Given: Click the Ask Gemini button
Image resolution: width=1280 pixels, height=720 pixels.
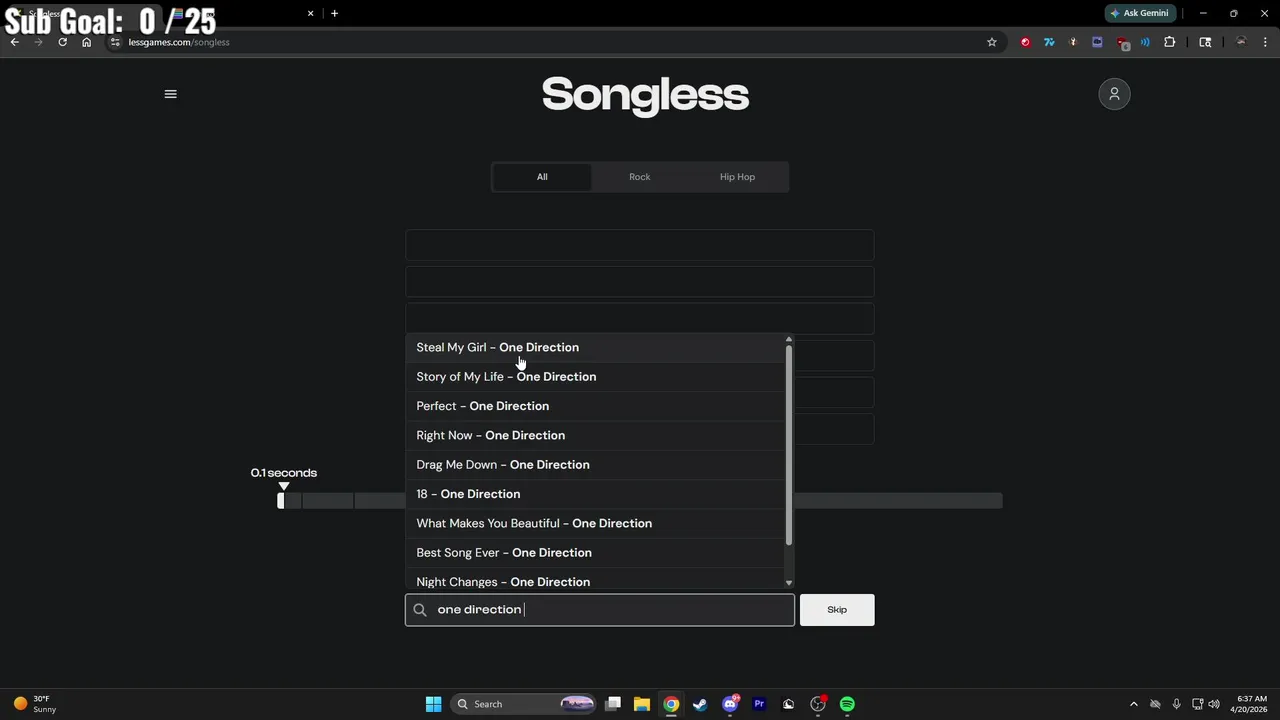Looking at the screenshot, I should point(1139,13).
